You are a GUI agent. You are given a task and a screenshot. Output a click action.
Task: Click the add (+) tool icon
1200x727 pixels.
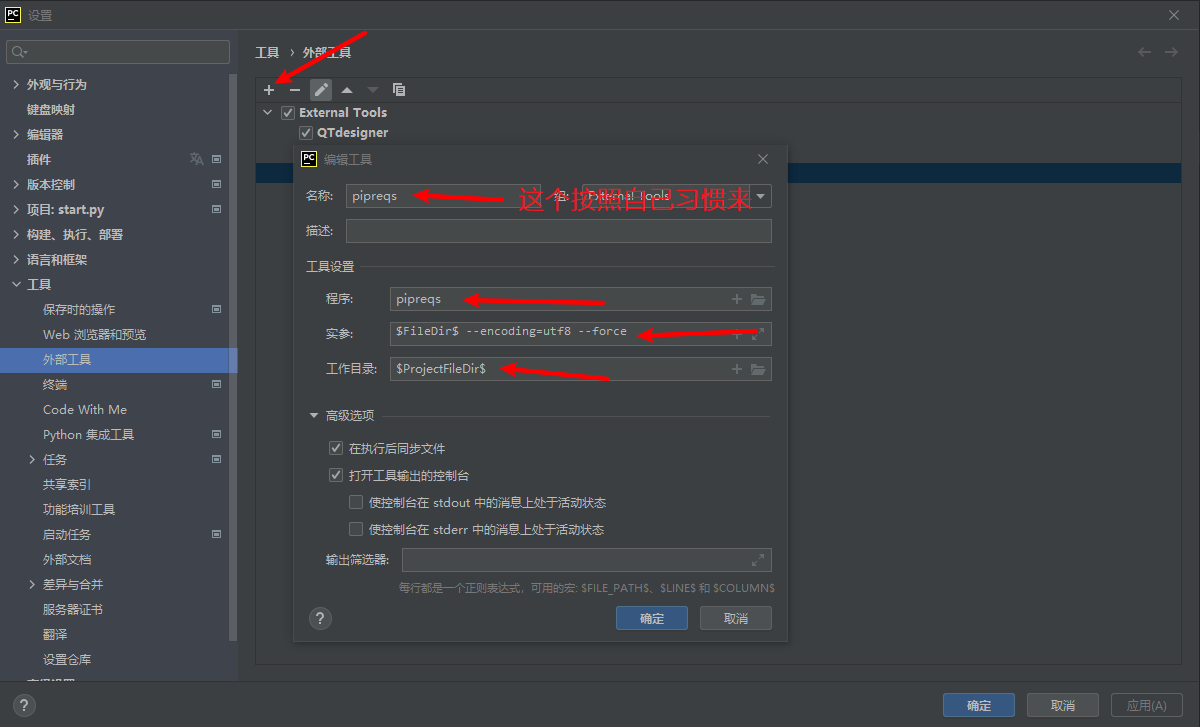coord(269,89)
